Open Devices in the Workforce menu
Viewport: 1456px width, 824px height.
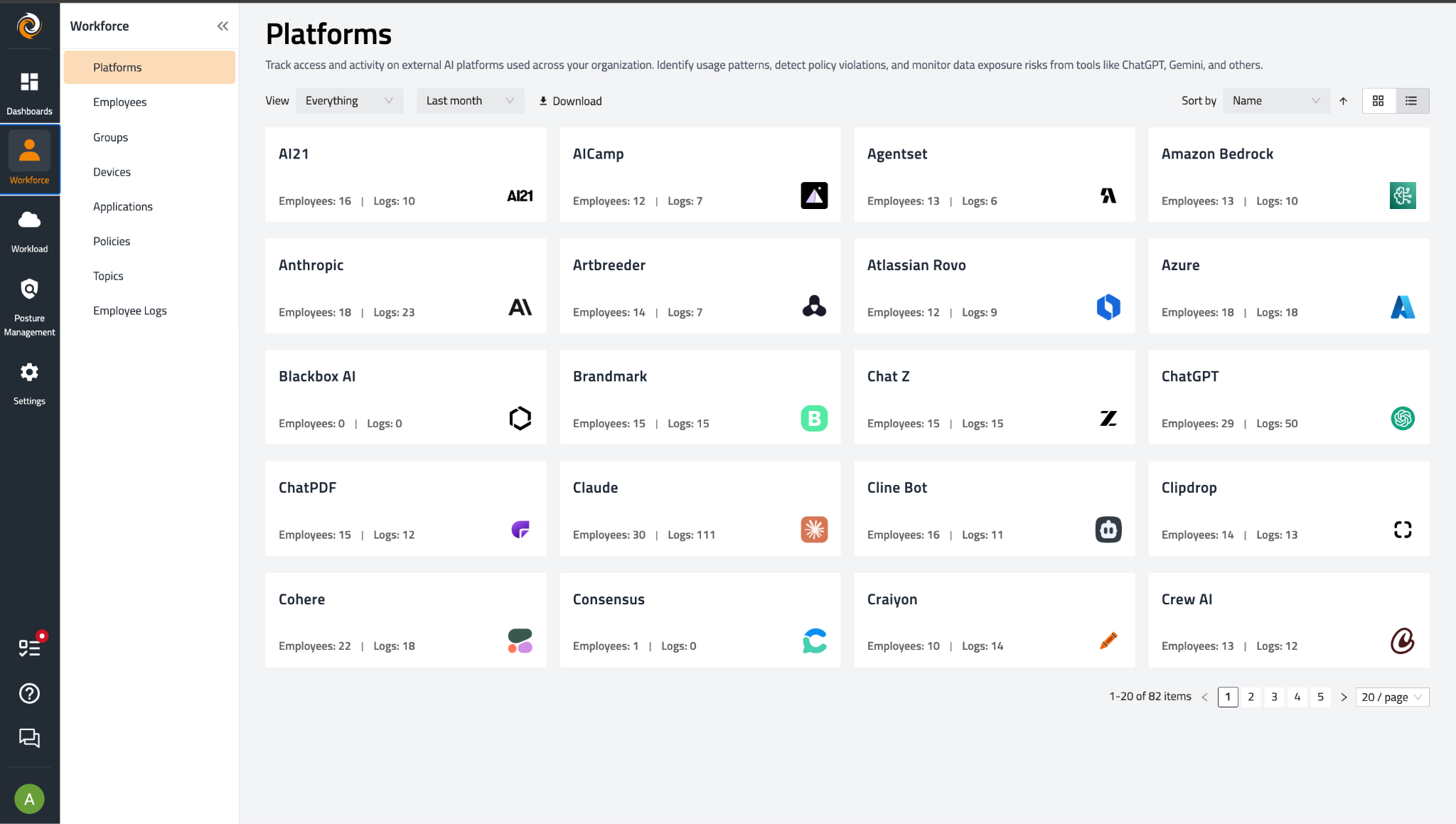click(149, 172)
